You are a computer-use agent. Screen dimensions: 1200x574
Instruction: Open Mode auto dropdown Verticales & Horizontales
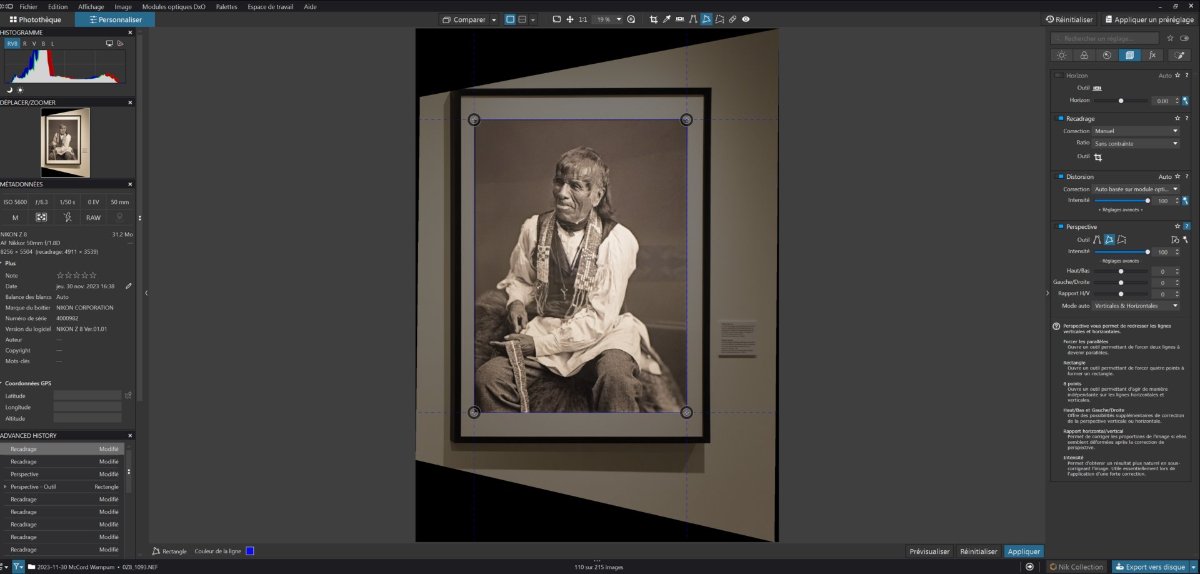click(1136, 306)
